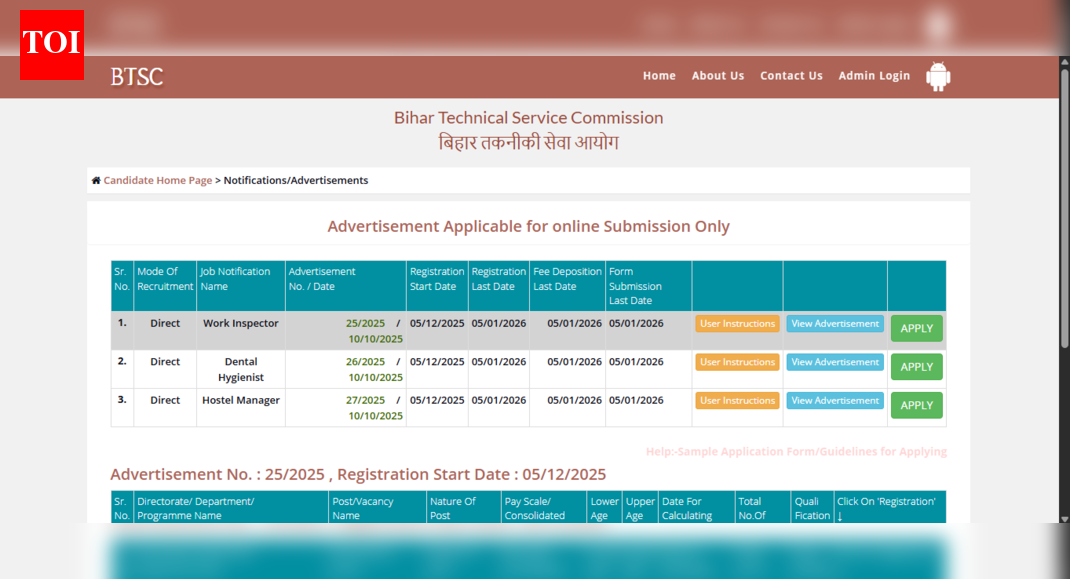Screen dimensions: 1070x579
Task: Apply for the Hostel Manager post
Action: pos(916,405)
